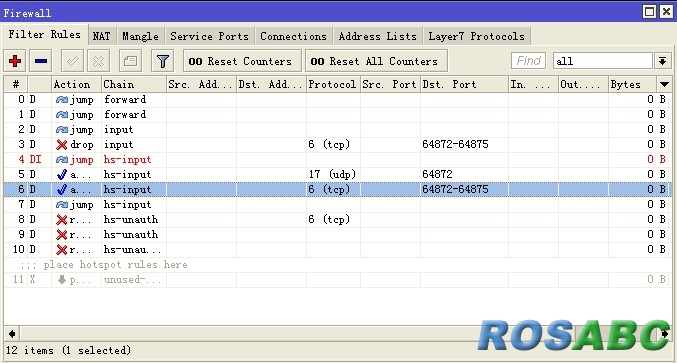Viewport: 677px width, 363px height.
Task: Sort by the Protocol column header
Action: point(333,84)
